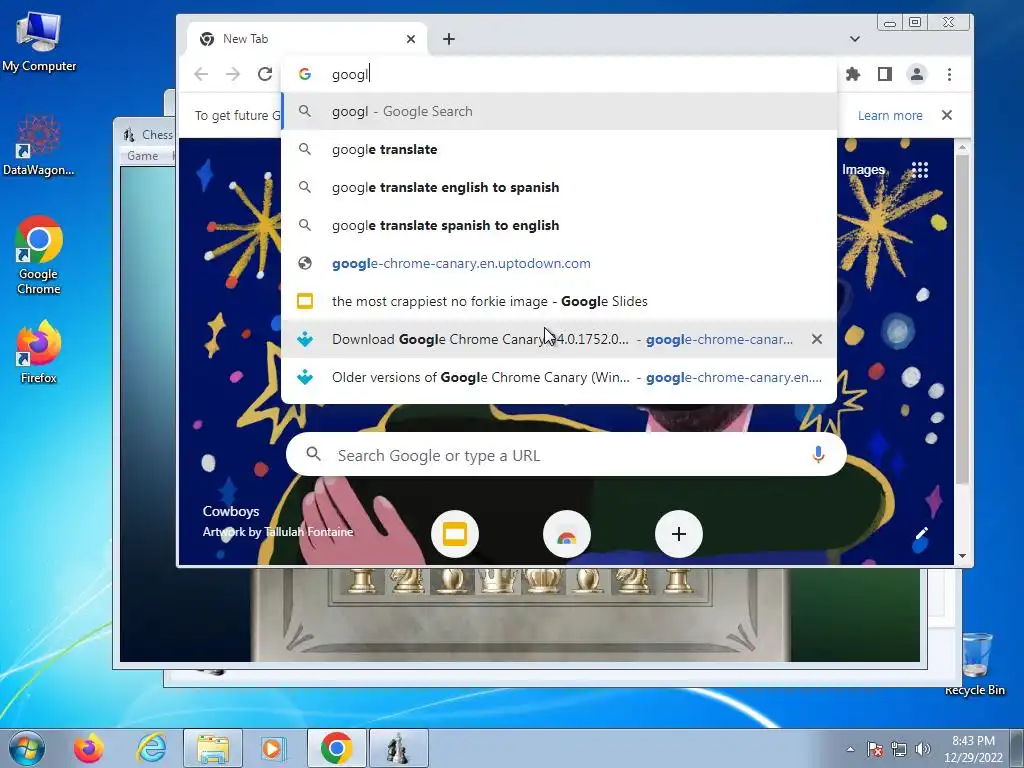This screenshot has height=768, width=1024.
Task: Expand the tab search chevron
Action: click(x=854, y=39)
